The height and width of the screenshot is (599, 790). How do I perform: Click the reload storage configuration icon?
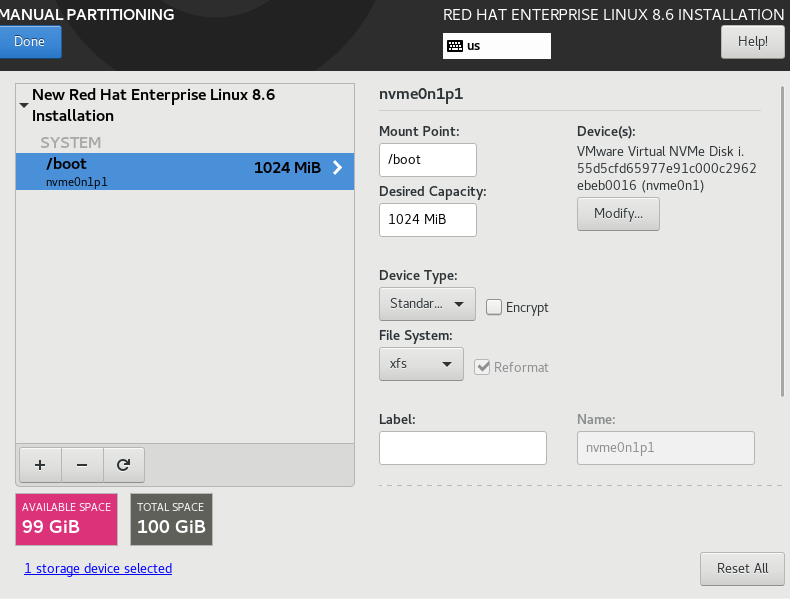[x=123, y=464]
